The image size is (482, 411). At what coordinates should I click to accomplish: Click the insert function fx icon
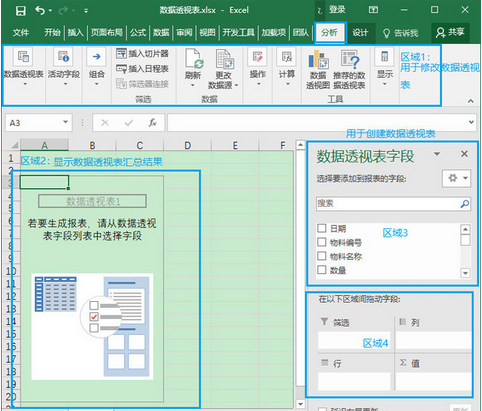click(153, 123)
